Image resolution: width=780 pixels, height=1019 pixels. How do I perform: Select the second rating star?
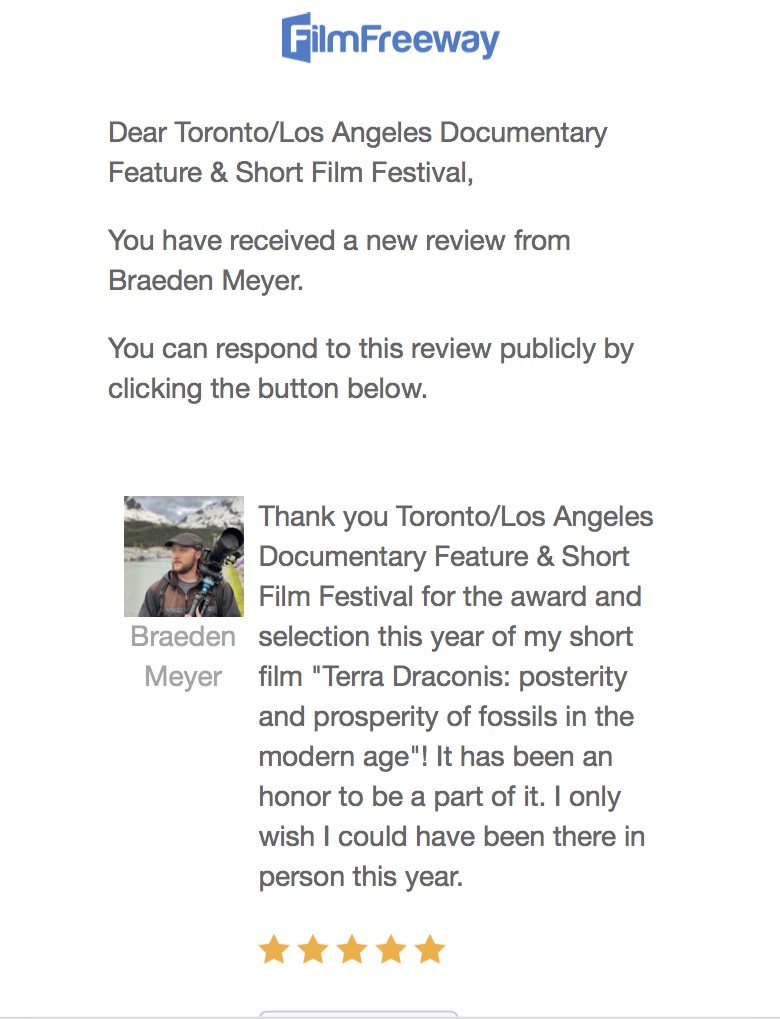313,949
